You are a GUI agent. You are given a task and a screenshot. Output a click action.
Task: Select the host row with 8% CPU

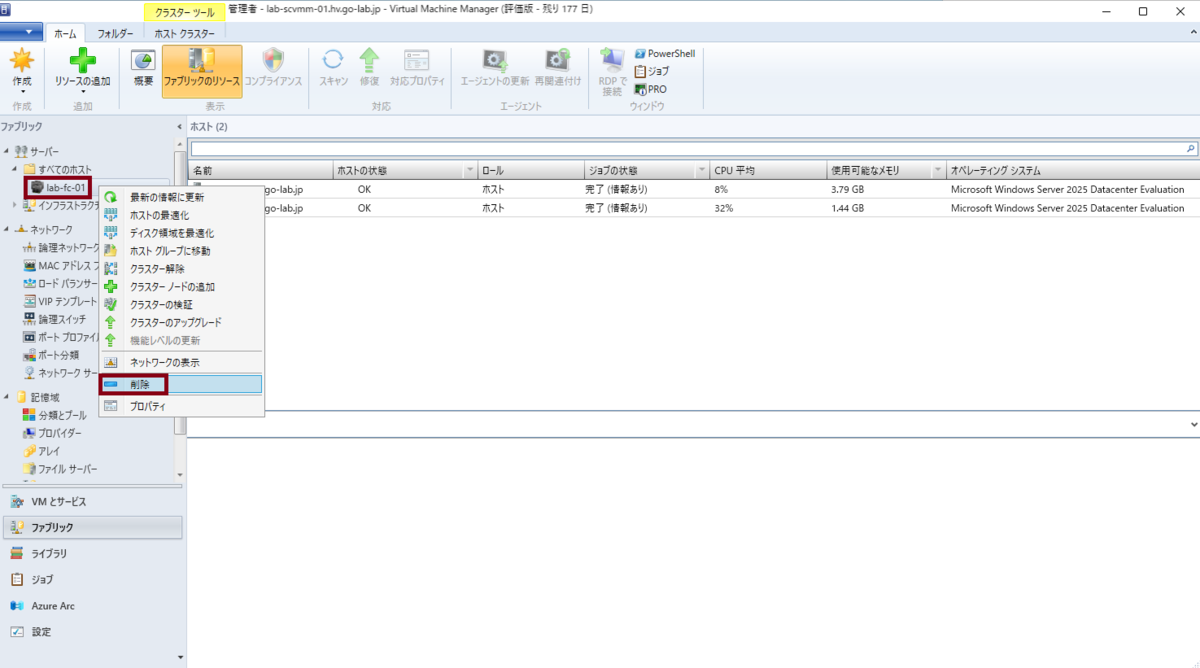[x=693, y=189]
